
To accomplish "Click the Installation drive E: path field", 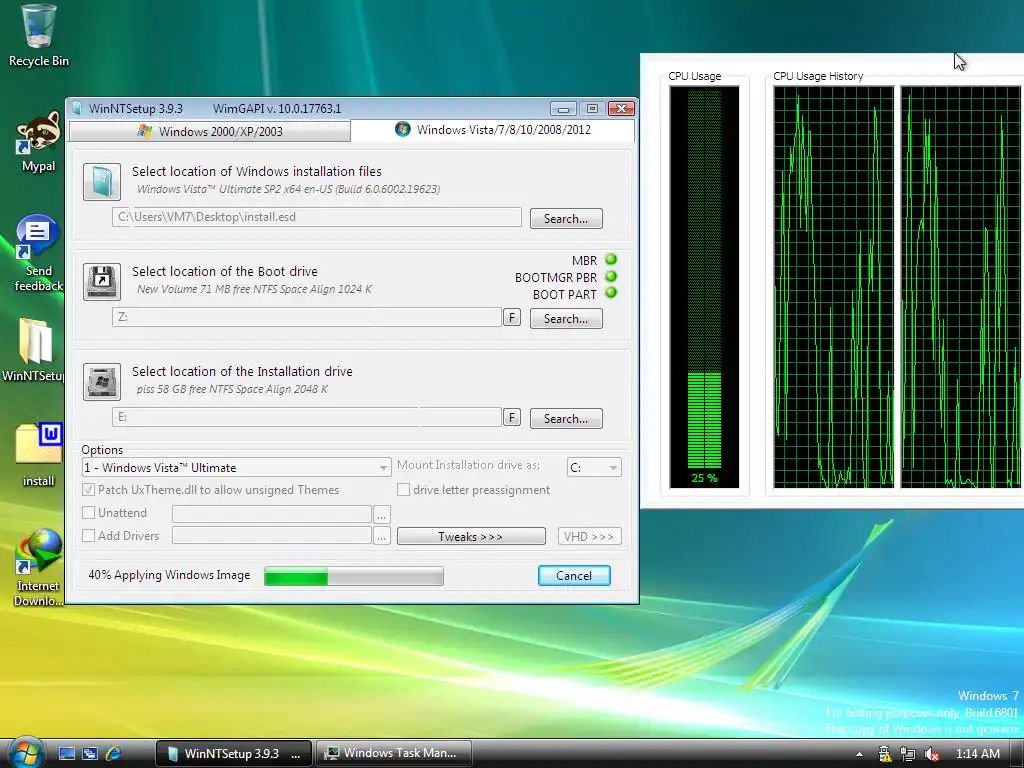I will (x=307, y=417).
